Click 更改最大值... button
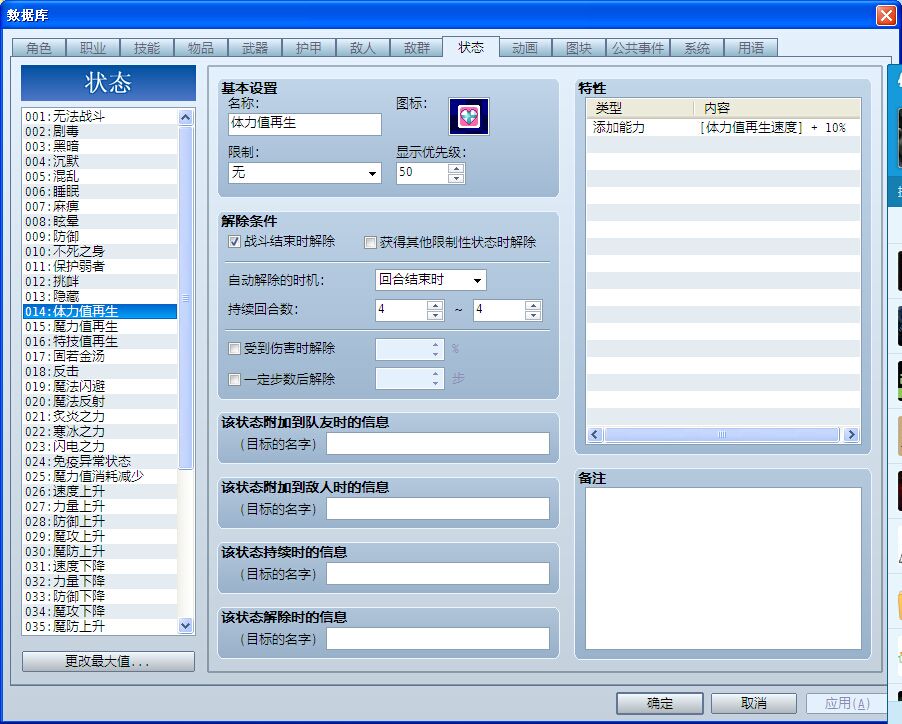This screenshot has height=724, width=902. point(108,661)
